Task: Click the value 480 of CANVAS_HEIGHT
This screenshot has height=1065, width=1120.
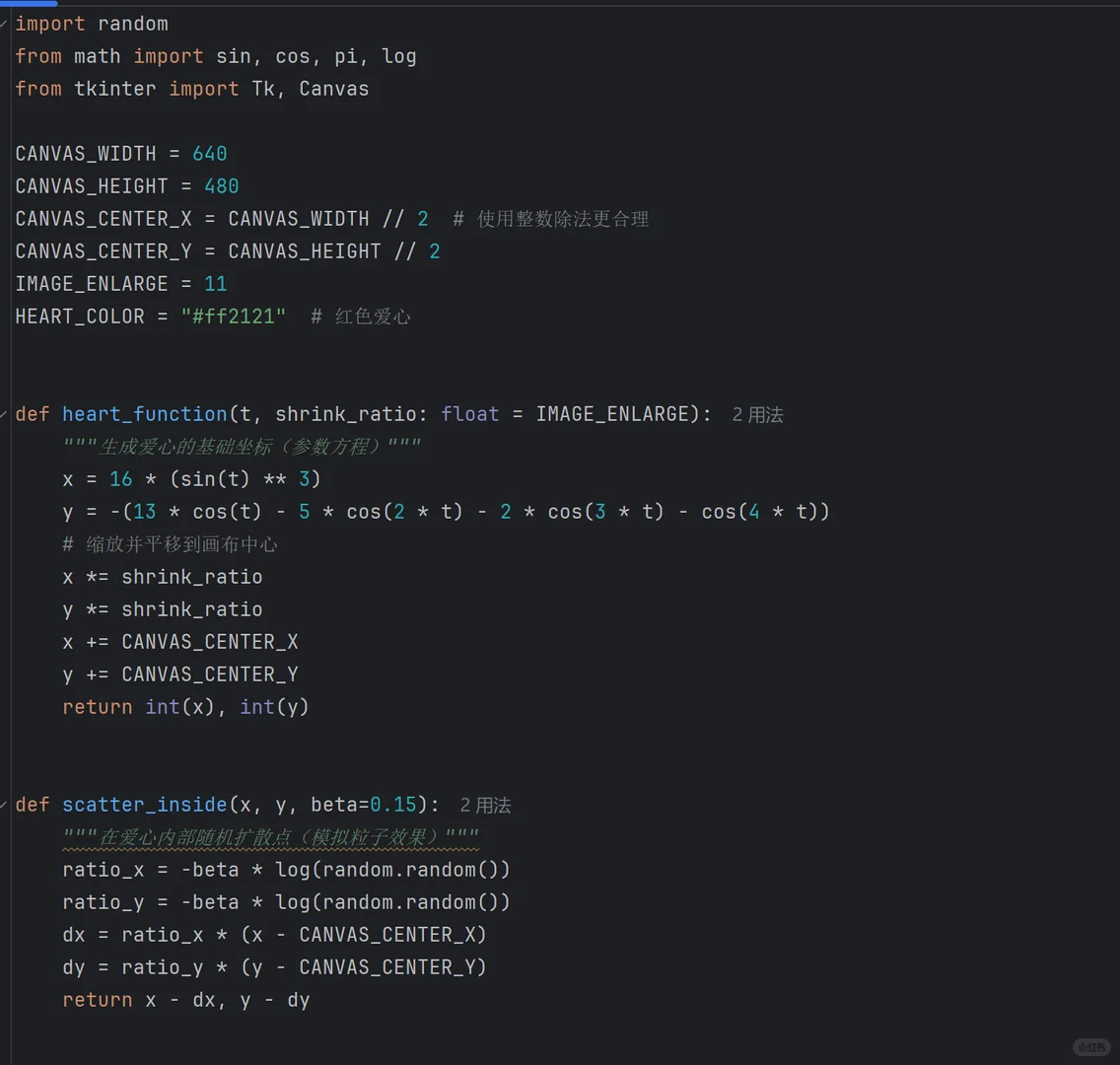Action: pyautogui.click(x=222, y=186)
